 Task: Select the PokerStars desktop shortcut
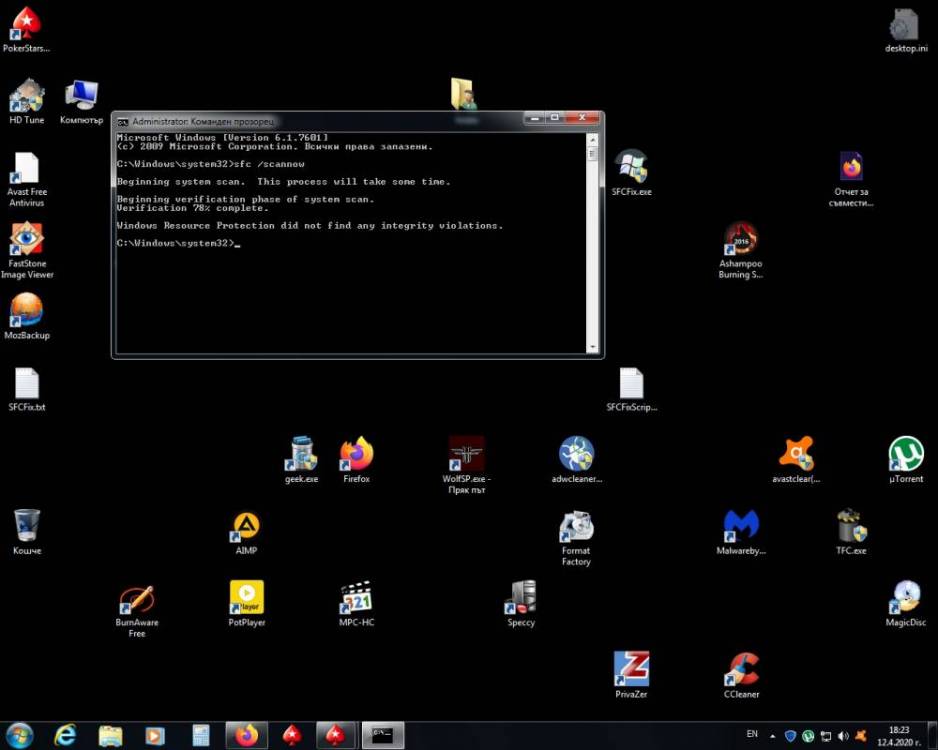[x=26, y=29]
